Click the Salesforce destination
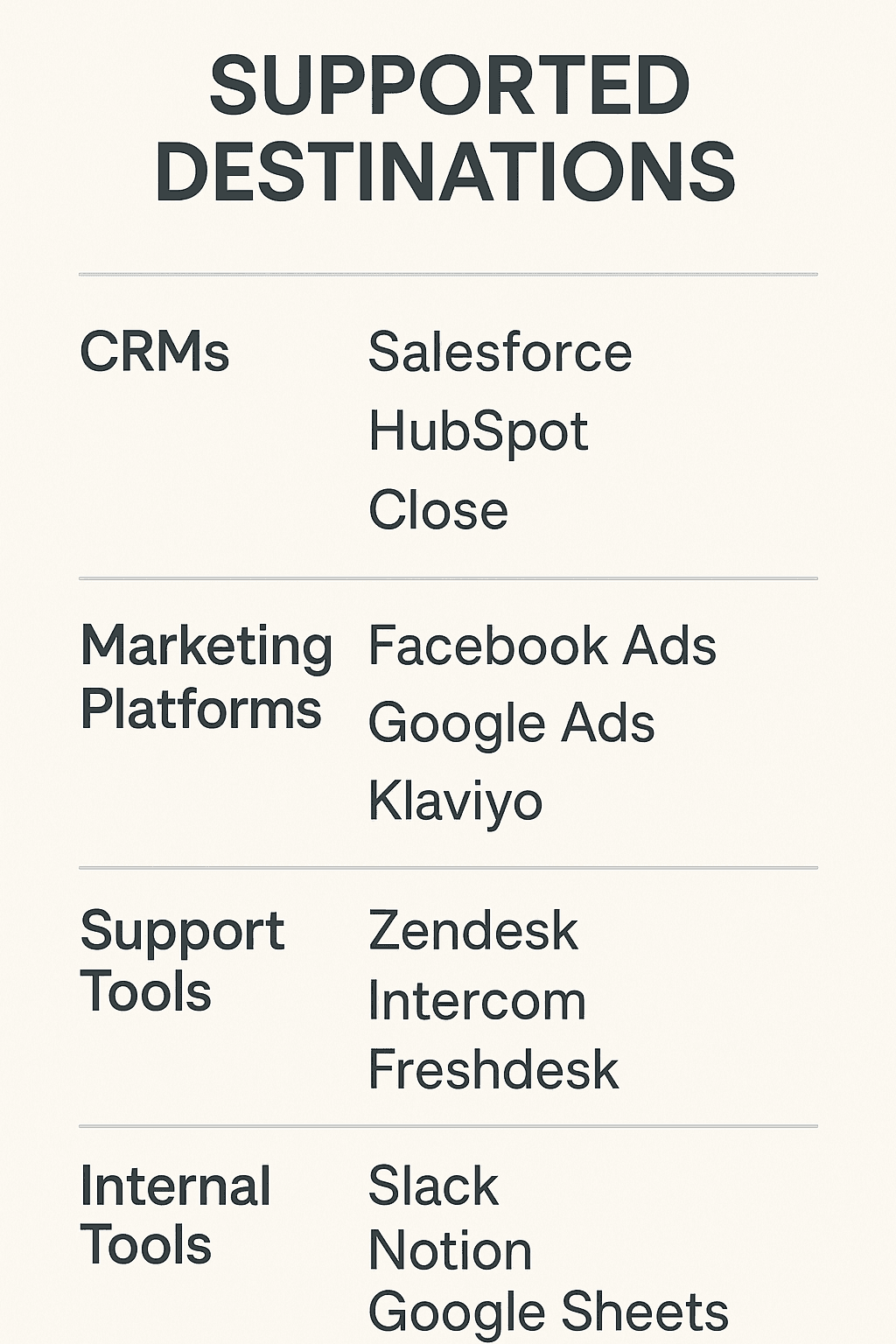 click(x=500, y=352)
